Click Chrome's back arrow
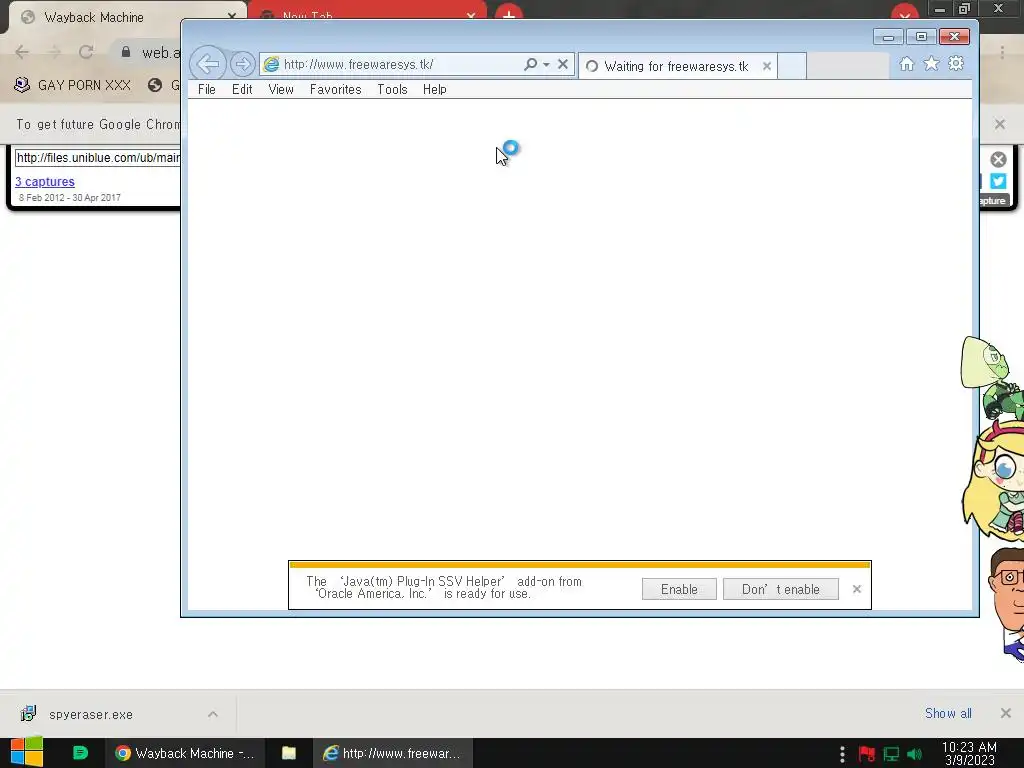 (22, 52)
